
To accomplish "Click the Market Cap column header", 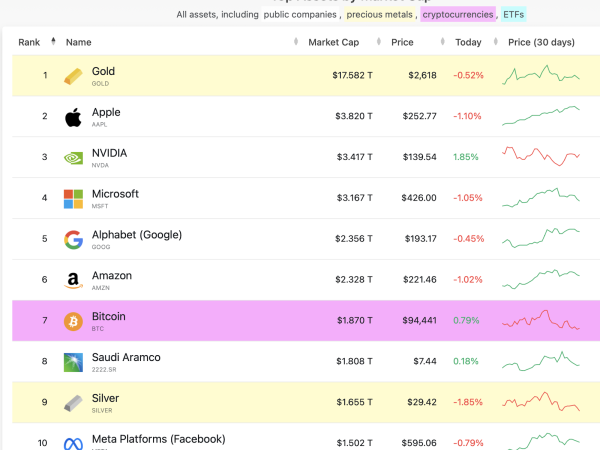I will tap(334, 42).
